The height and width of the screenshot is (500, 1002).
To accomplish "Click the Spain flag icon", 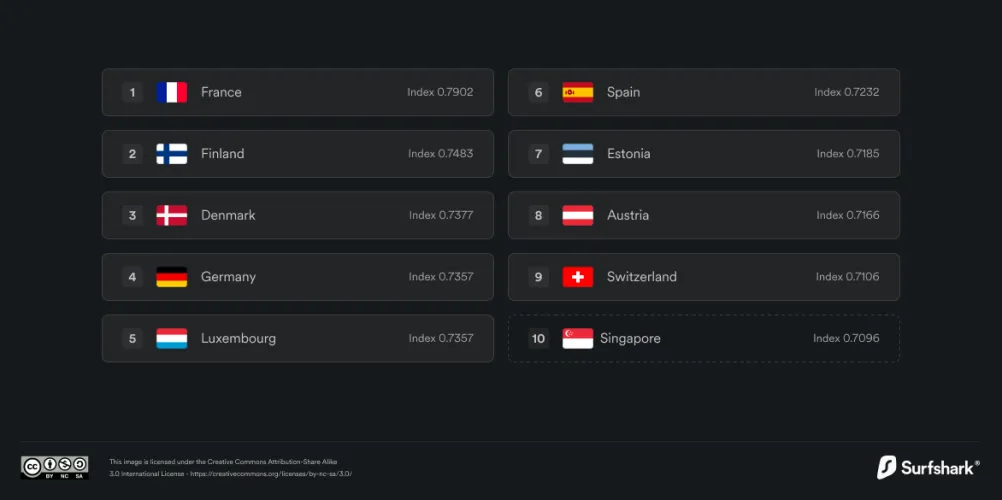I will (578, 92).
